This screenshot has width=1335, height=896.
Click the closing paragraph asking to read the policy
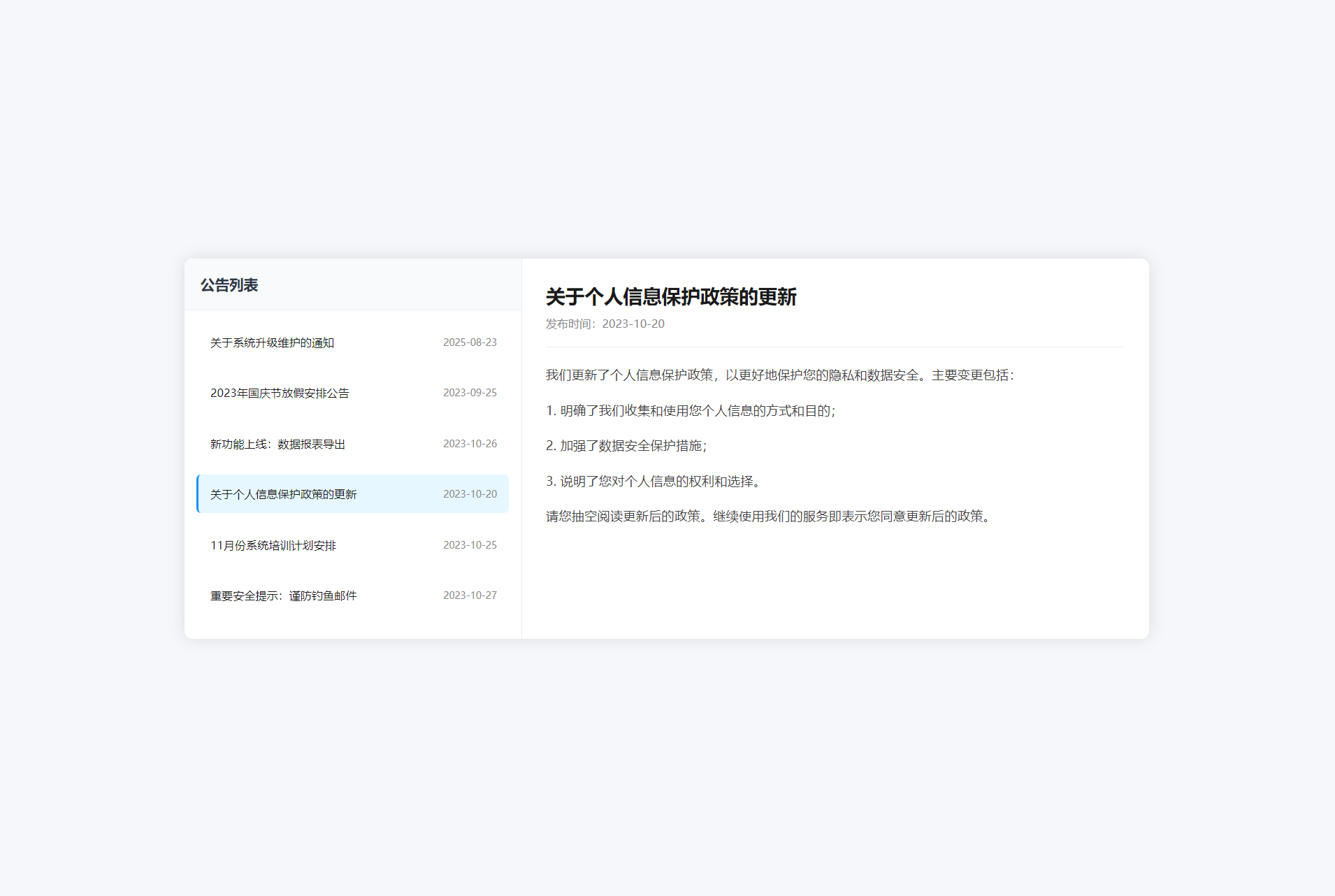tap(767, 516)
